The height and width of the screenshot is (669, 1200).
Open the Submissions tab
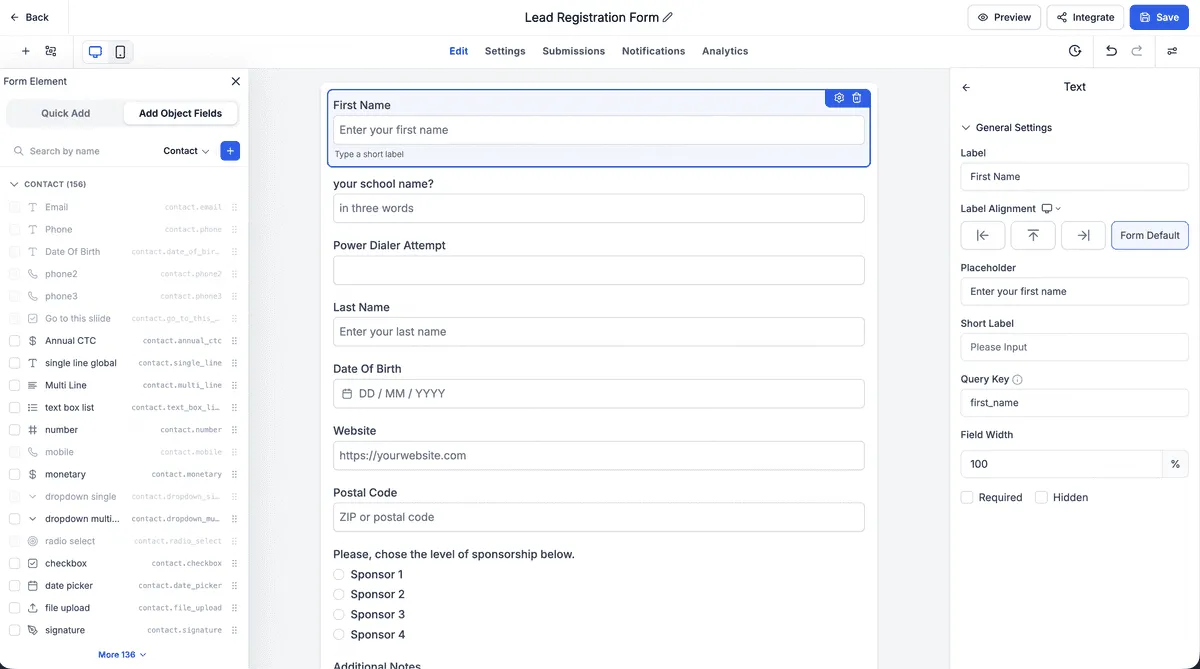(573, 51)
